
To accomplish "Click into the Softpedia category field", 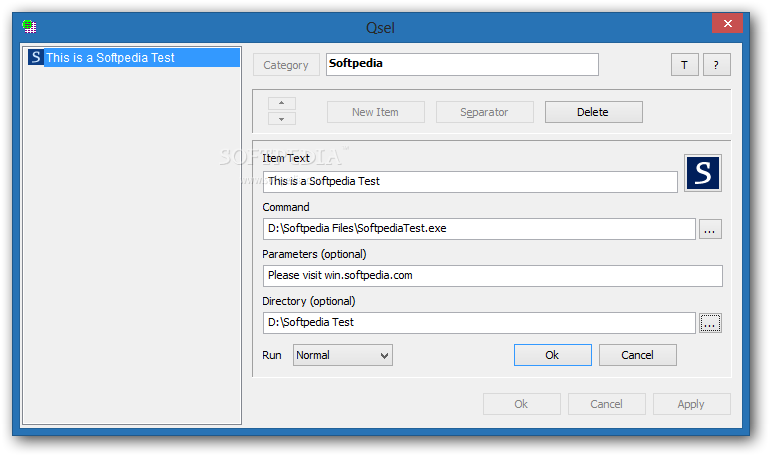I will point(462,64).
